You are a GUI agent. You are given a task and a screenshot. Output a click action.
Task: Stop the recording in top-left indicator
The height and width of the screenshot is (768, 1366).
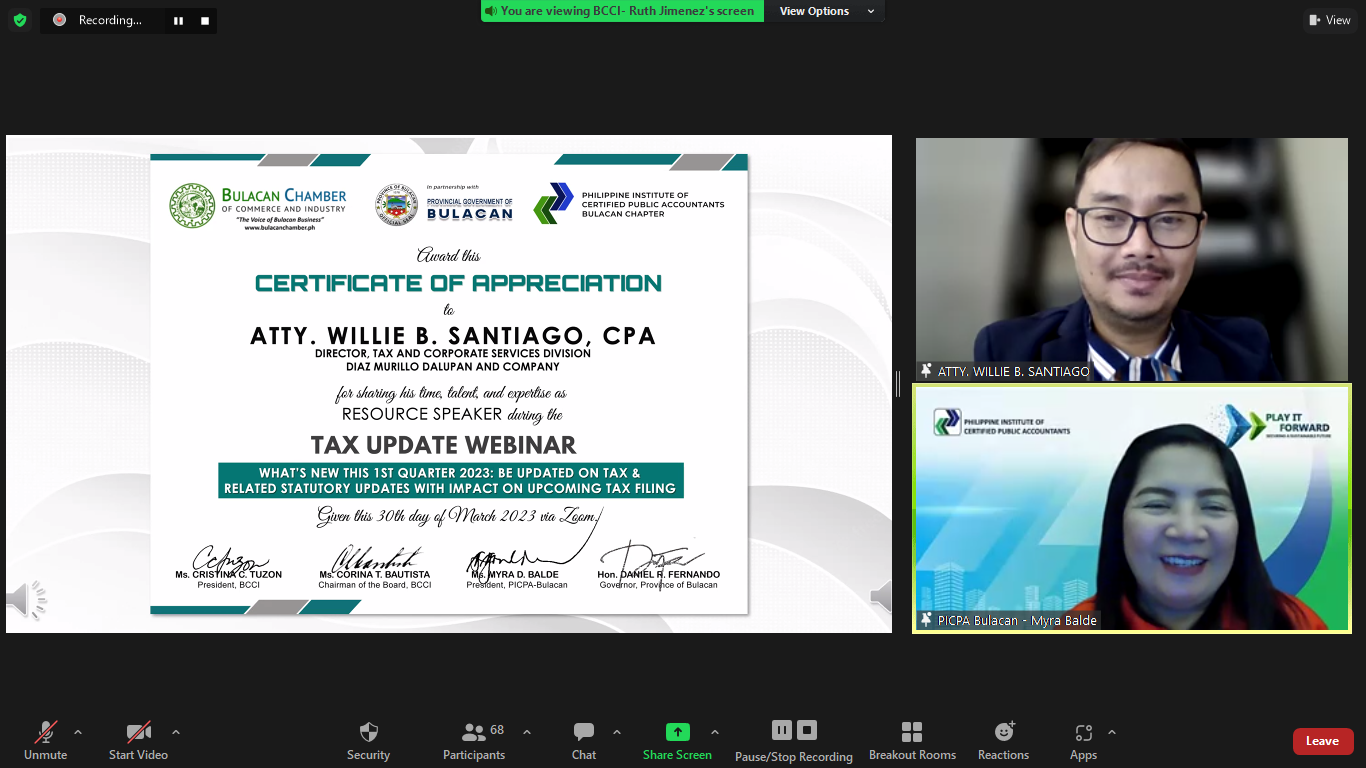click(205, 20)
